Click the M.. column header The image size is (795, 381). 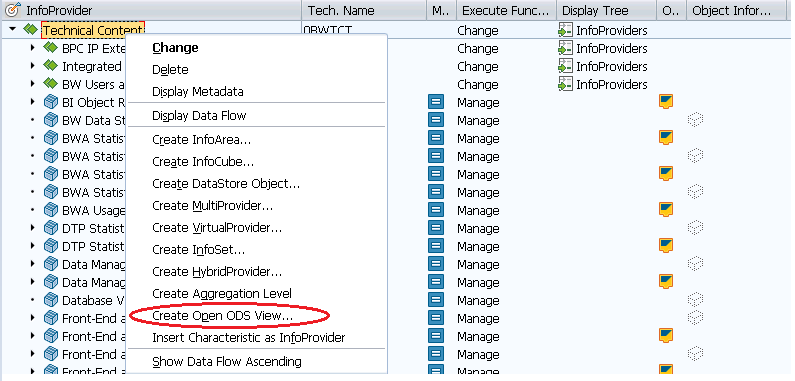click(x=441, y=10)
